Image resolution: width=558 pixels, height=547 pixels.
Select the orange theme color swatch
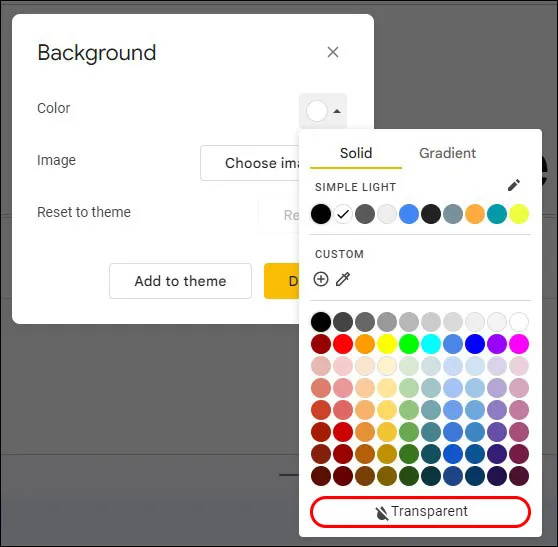pos(475,214)
